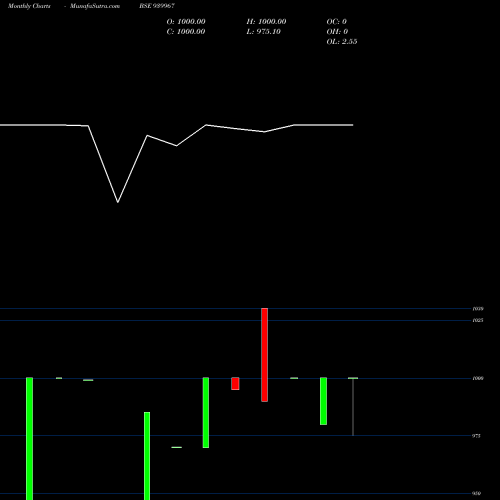
Task: Click the 'BSE 939967' symbol label
Action: [x=157, y=6]
